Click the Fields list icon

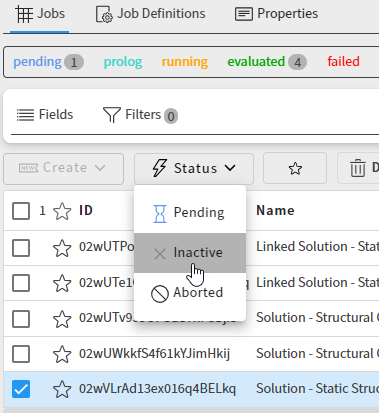(25, 115)
